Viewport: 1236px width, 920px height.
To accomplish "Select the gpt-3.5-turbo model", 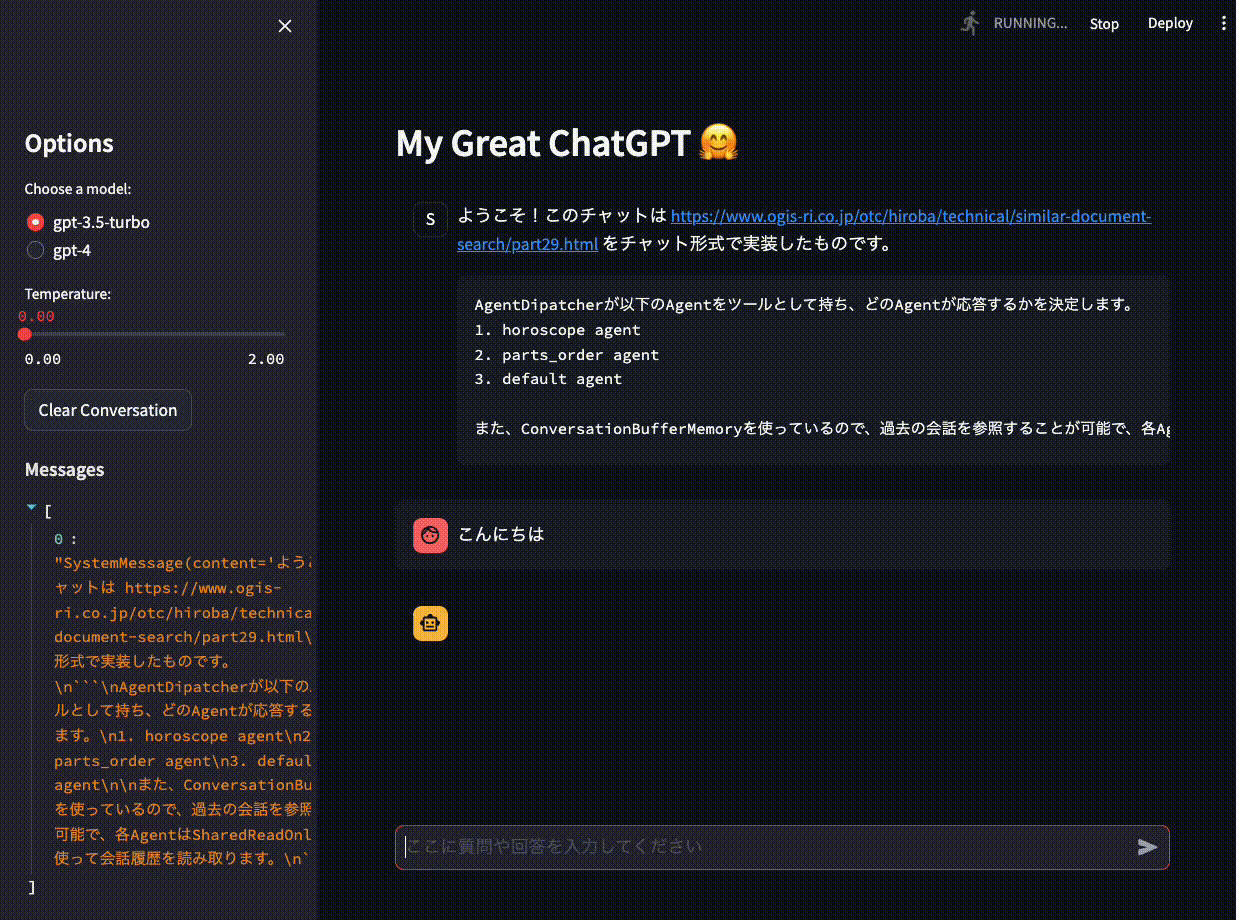I will click(x=87, y=222).
